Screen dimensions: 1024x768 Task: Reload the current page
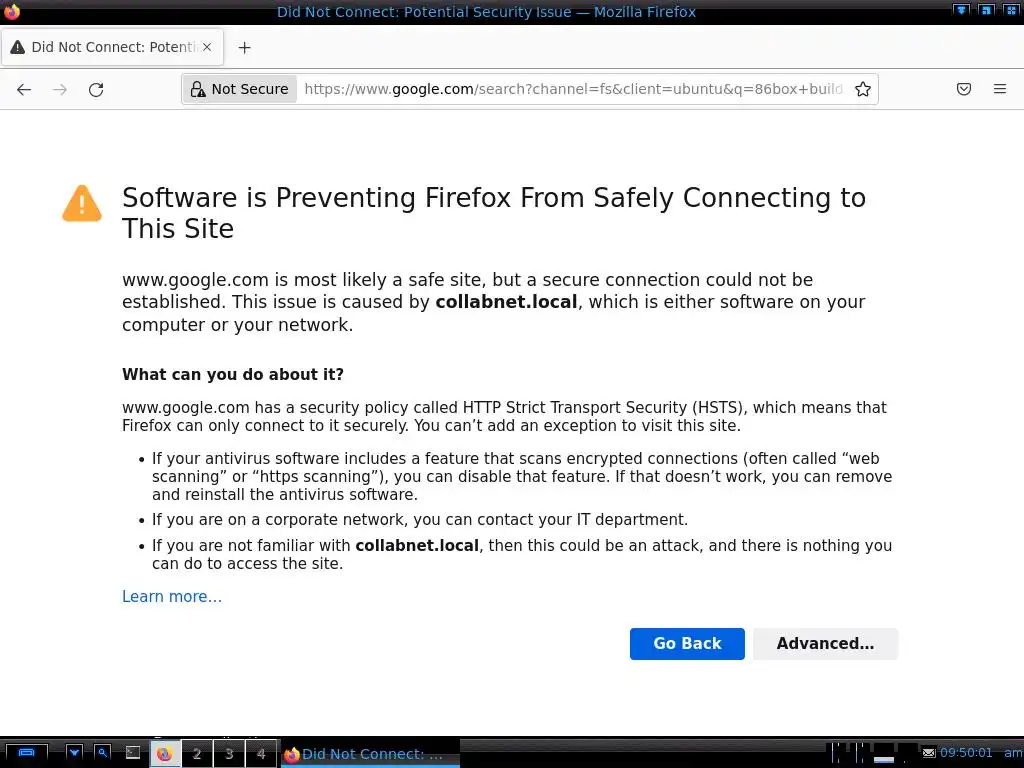click(96, 89)
